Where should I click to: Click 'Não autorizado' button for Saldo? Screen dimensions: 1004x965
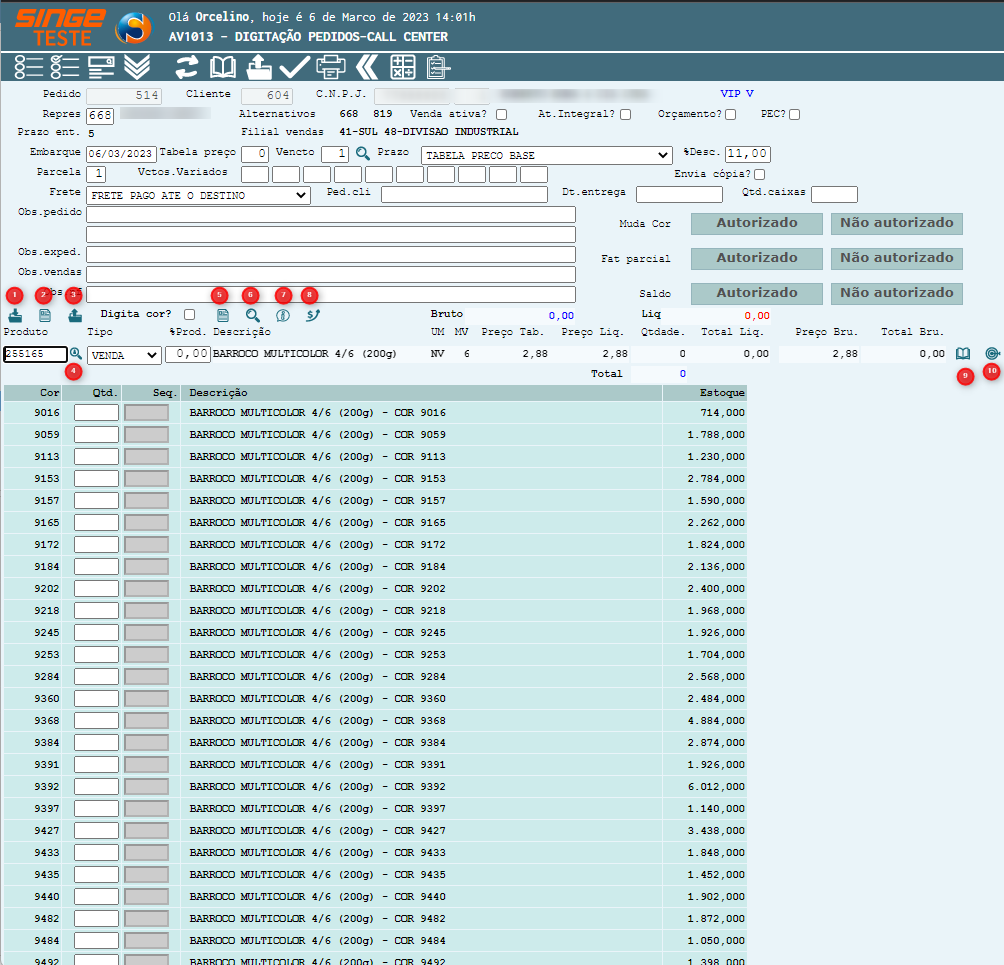[x=896, y=294]
